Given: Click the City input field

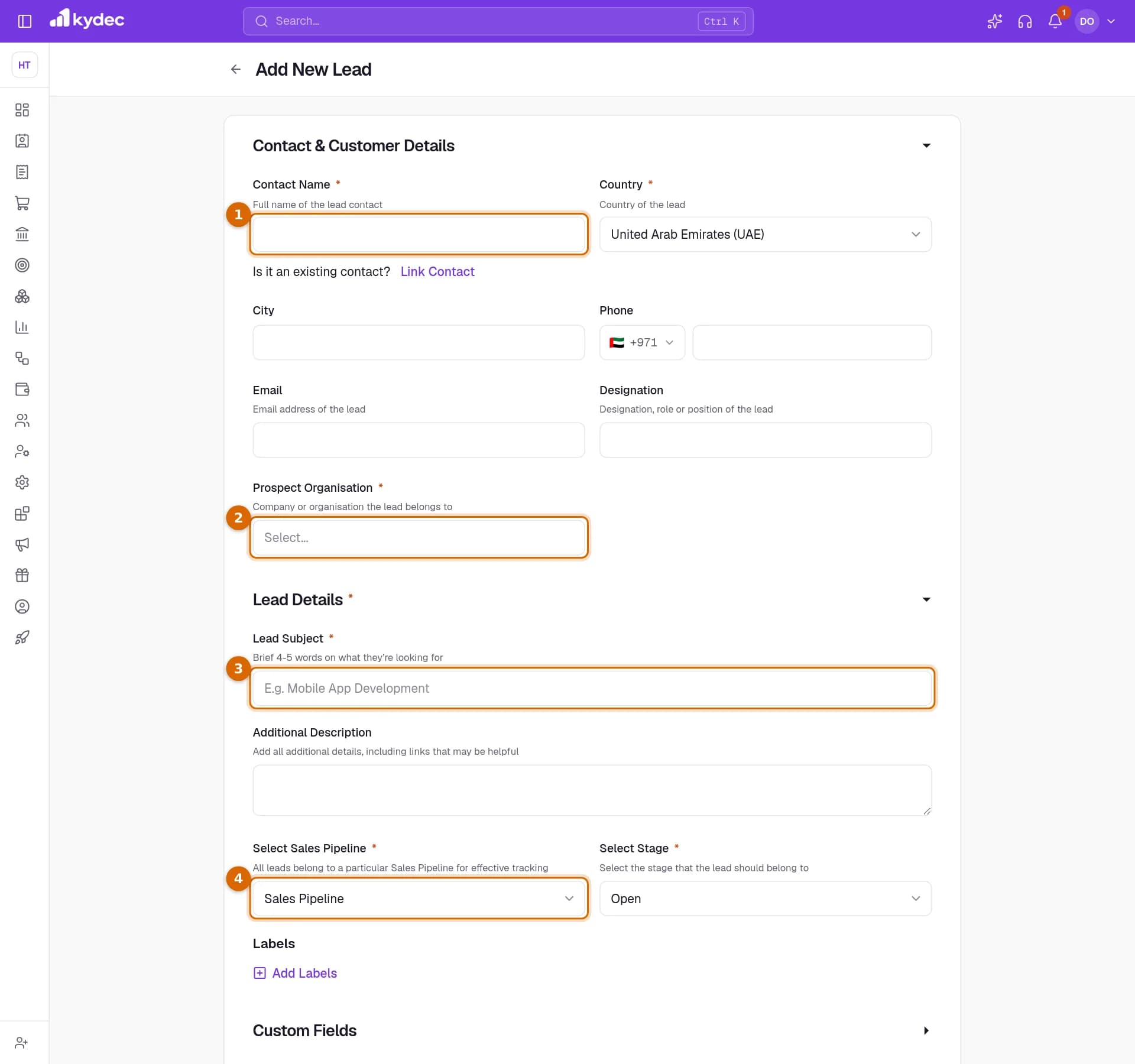Looking at the screenshot, I should 419,342.
